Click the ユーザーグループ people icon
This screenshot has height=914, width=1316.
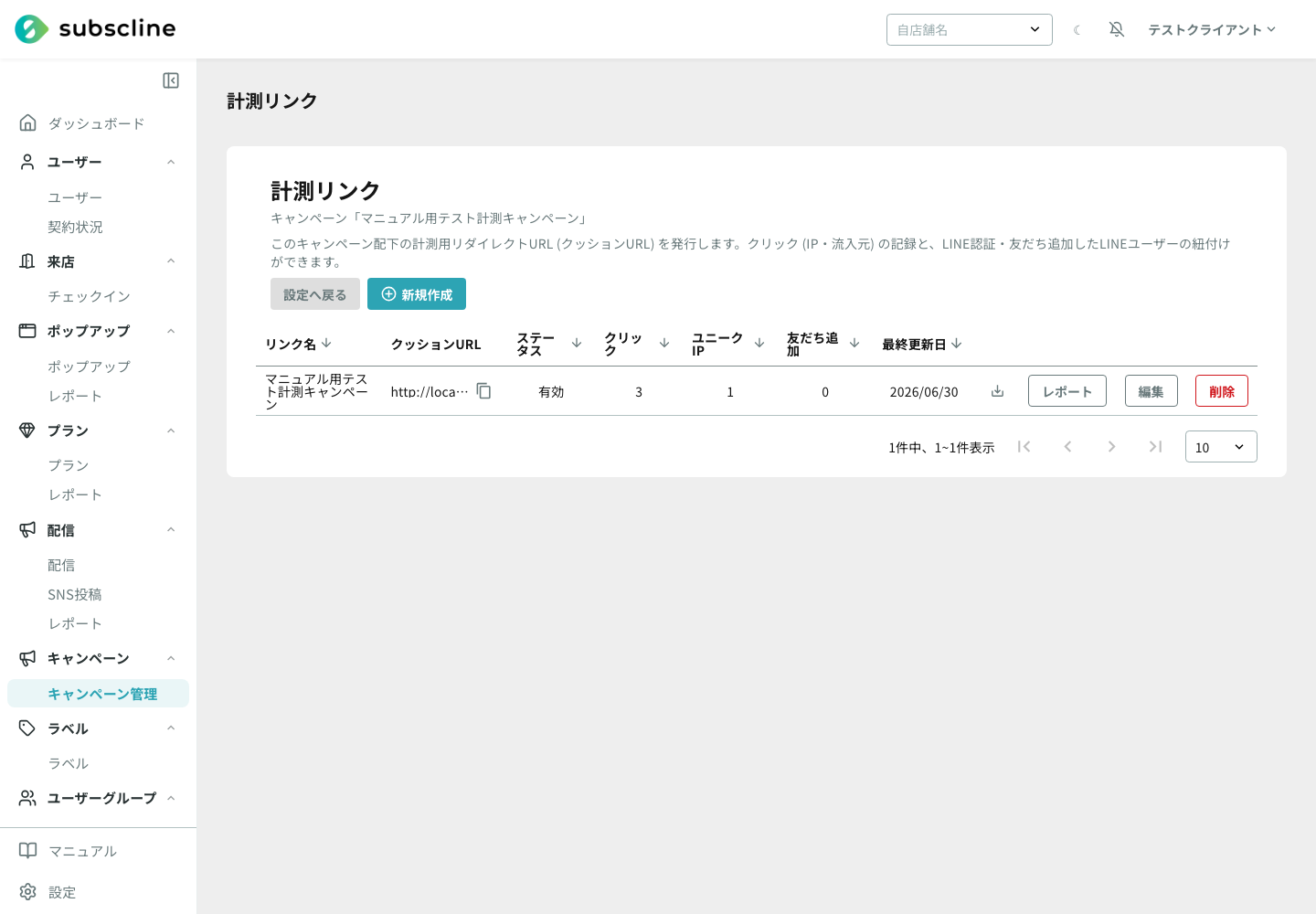[27, 798]
